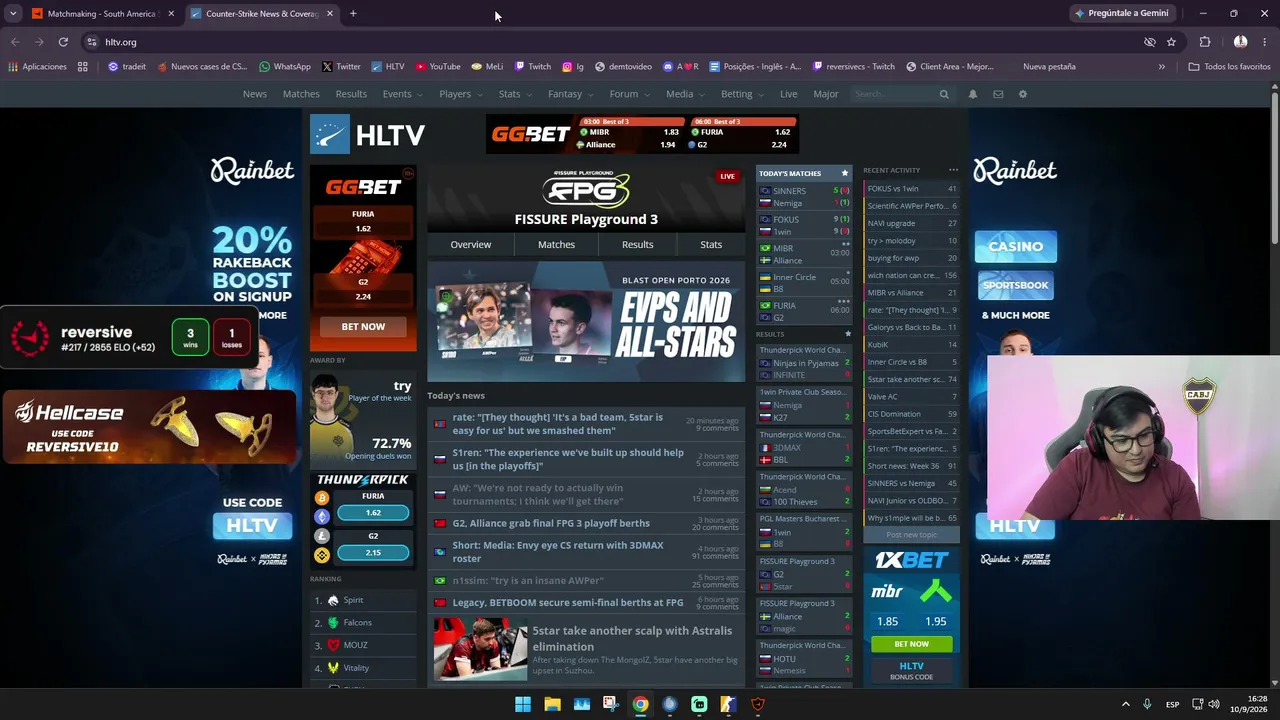Click the Pregúntale a Gemini button
1280x720 pixels.
1121,14
